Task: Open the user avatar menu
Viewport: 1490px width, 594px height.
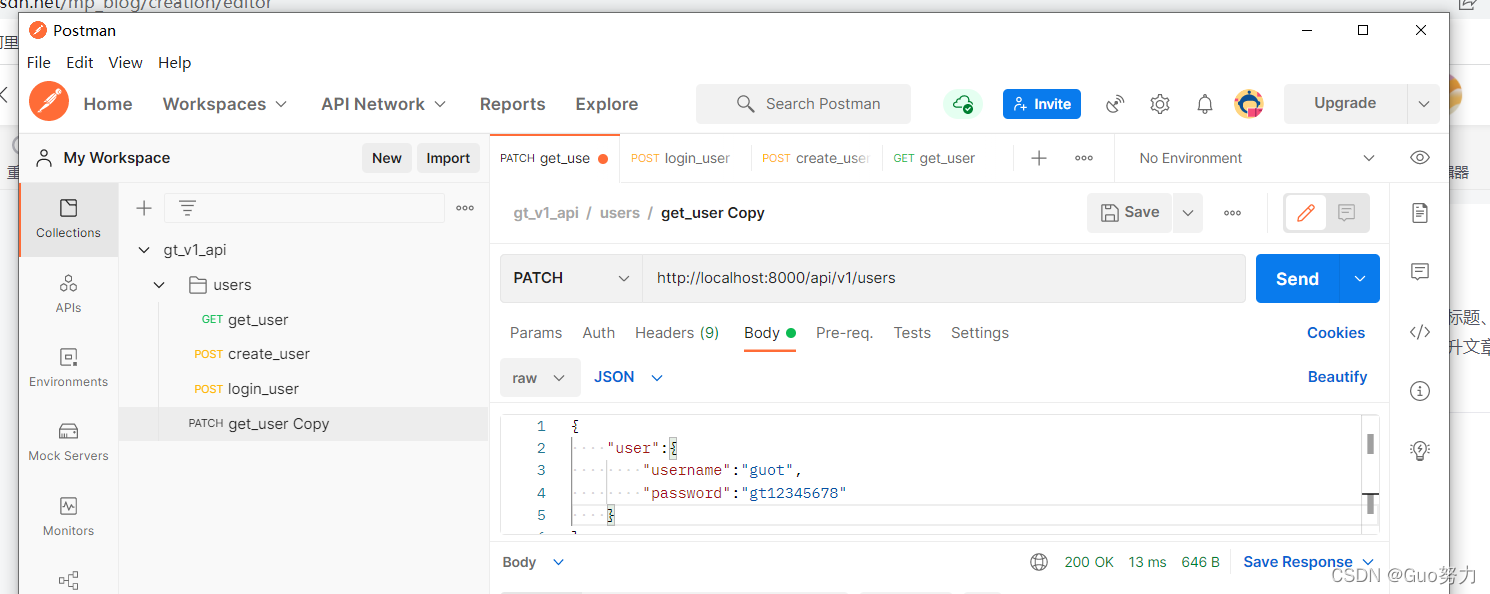Action: click(x=1249, y=104)
